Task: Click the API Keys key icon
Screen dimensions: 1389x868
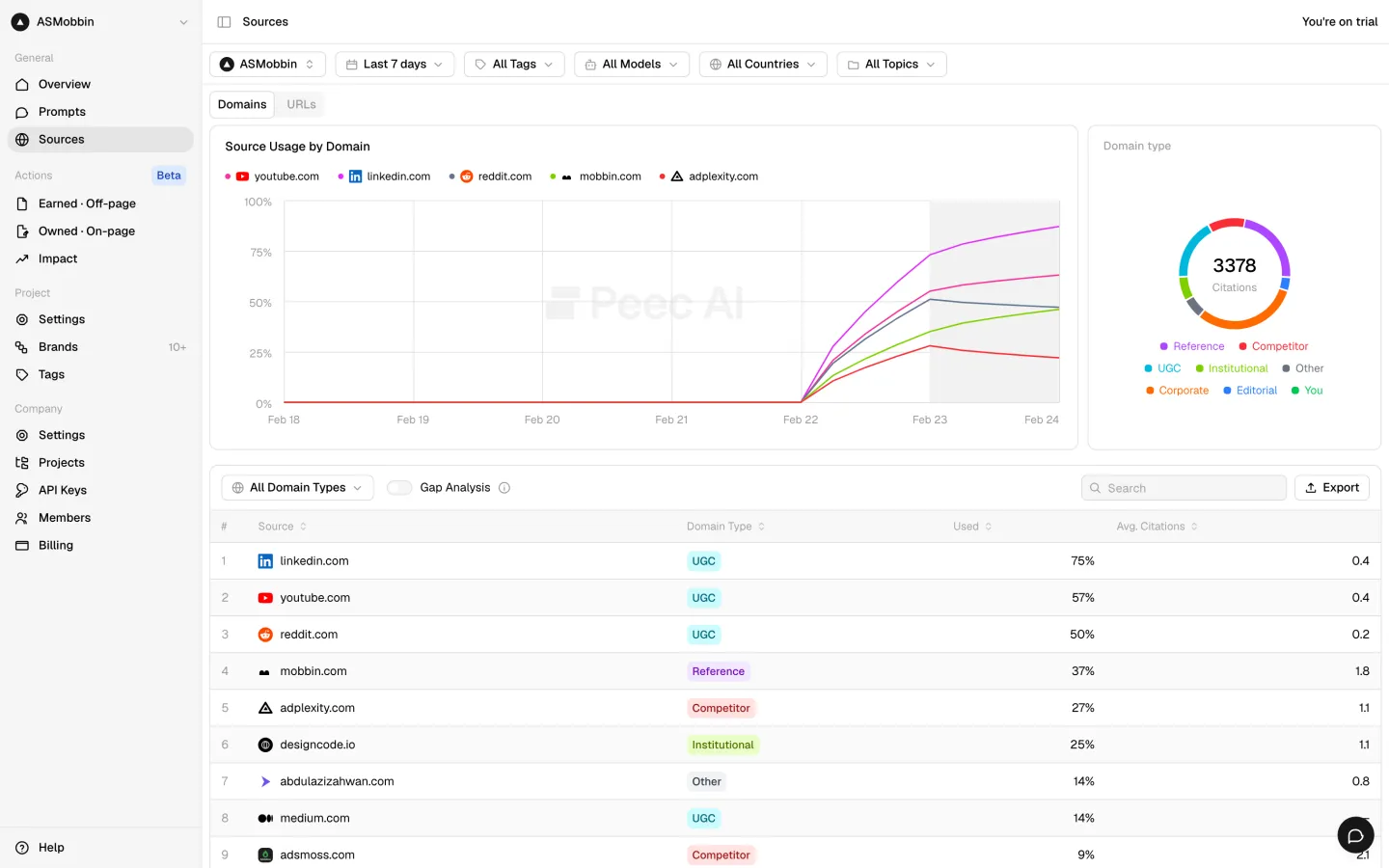Action: (22, 491)
